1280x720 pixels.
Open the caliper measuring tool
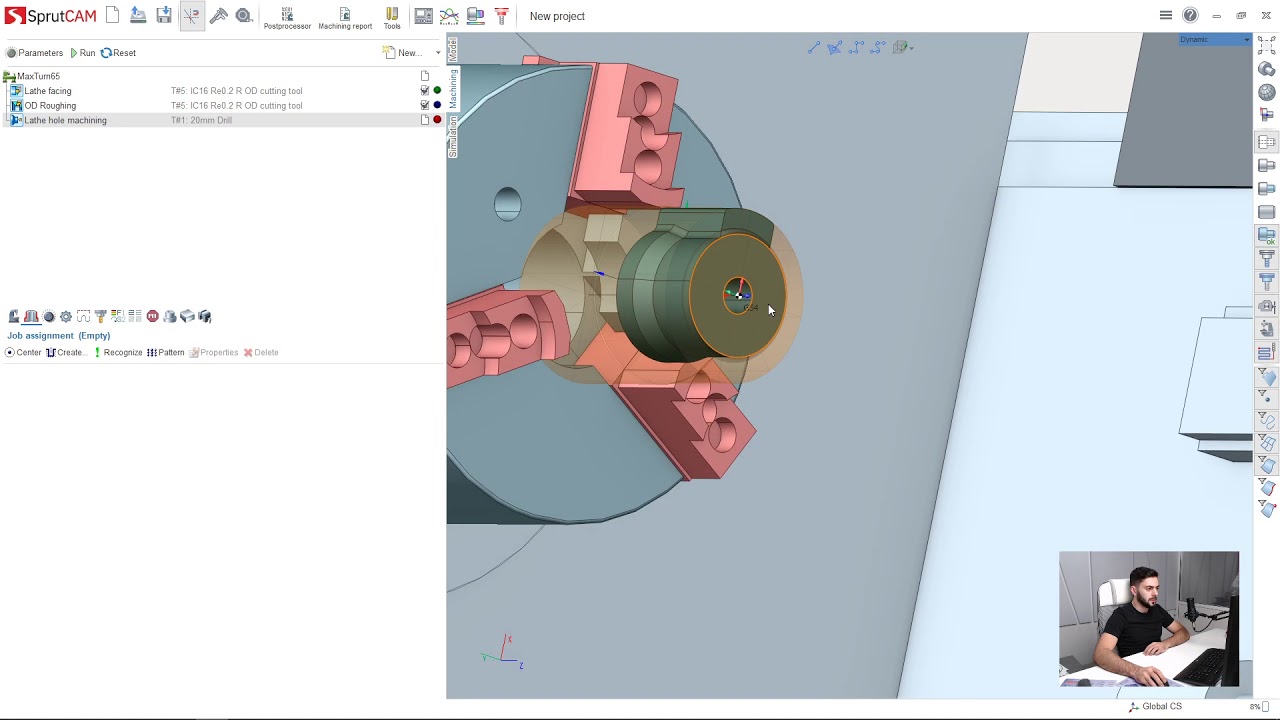coord(218,15)
